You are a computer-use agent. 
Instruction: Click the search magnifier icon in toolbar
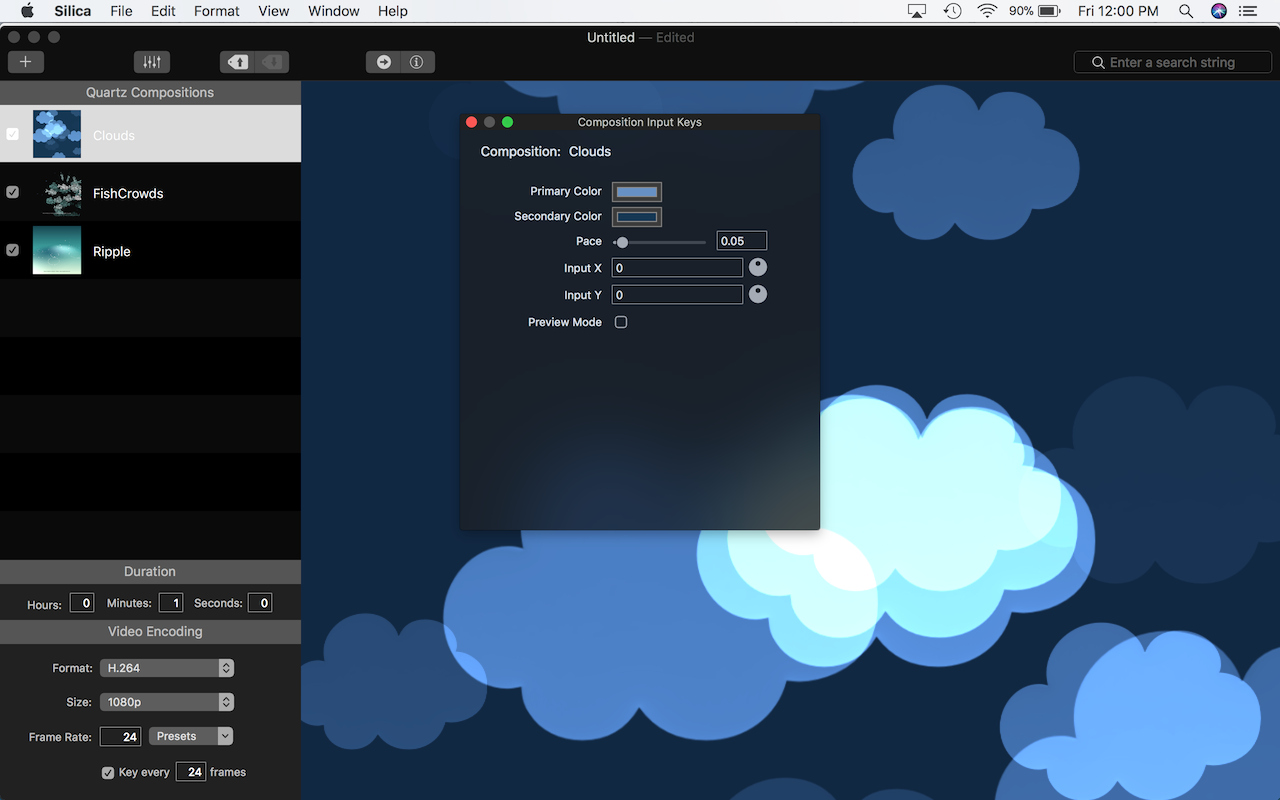click(1098, 62)
